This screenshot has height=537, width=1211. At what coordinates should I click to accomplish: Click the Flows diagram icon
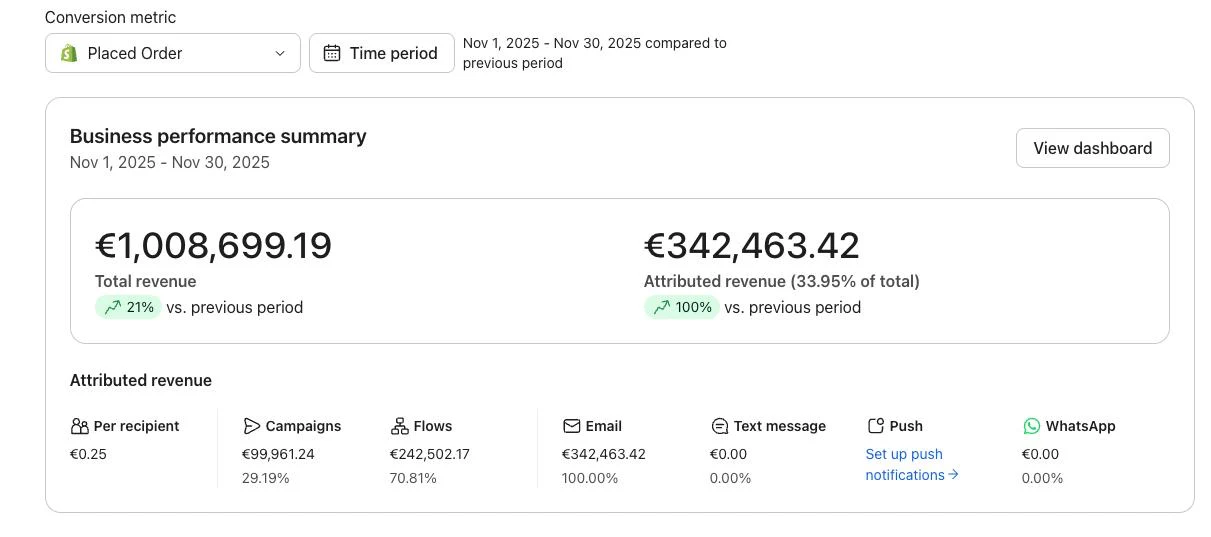pos(399,426)
